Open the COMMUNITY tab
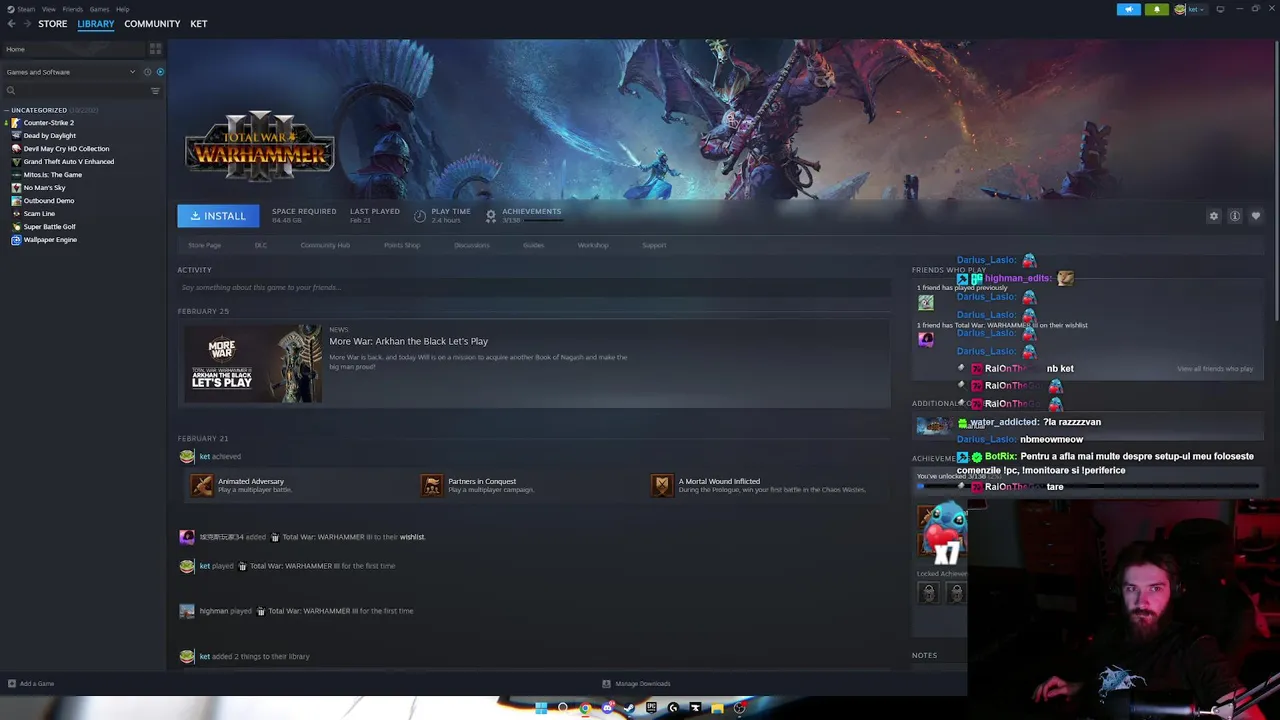 point(152,24)
